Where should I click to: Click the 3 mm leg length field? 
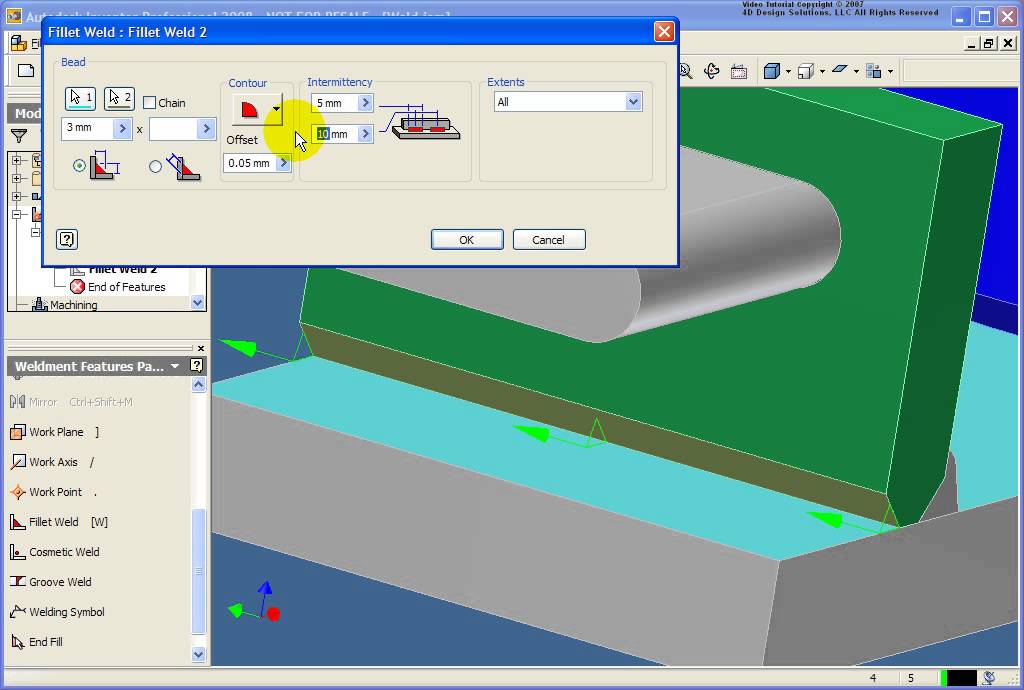[88, 128]
